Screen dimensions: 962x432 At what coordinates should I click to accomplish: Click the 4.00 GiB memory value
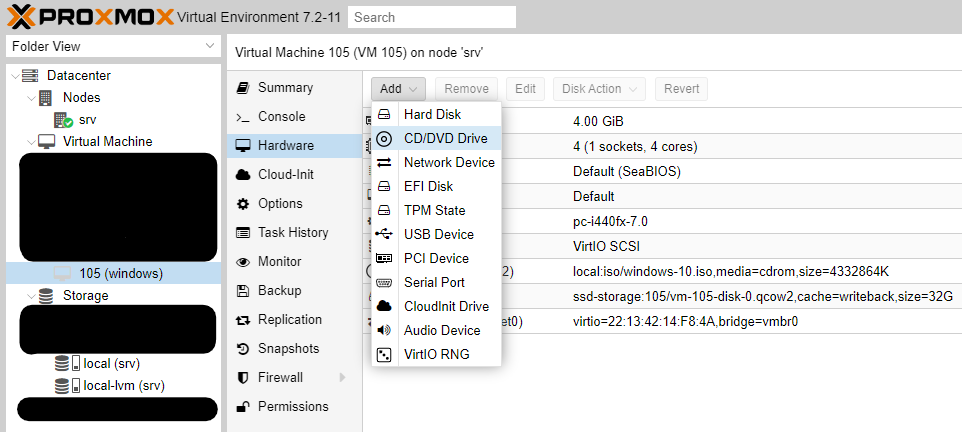[598, 122]
